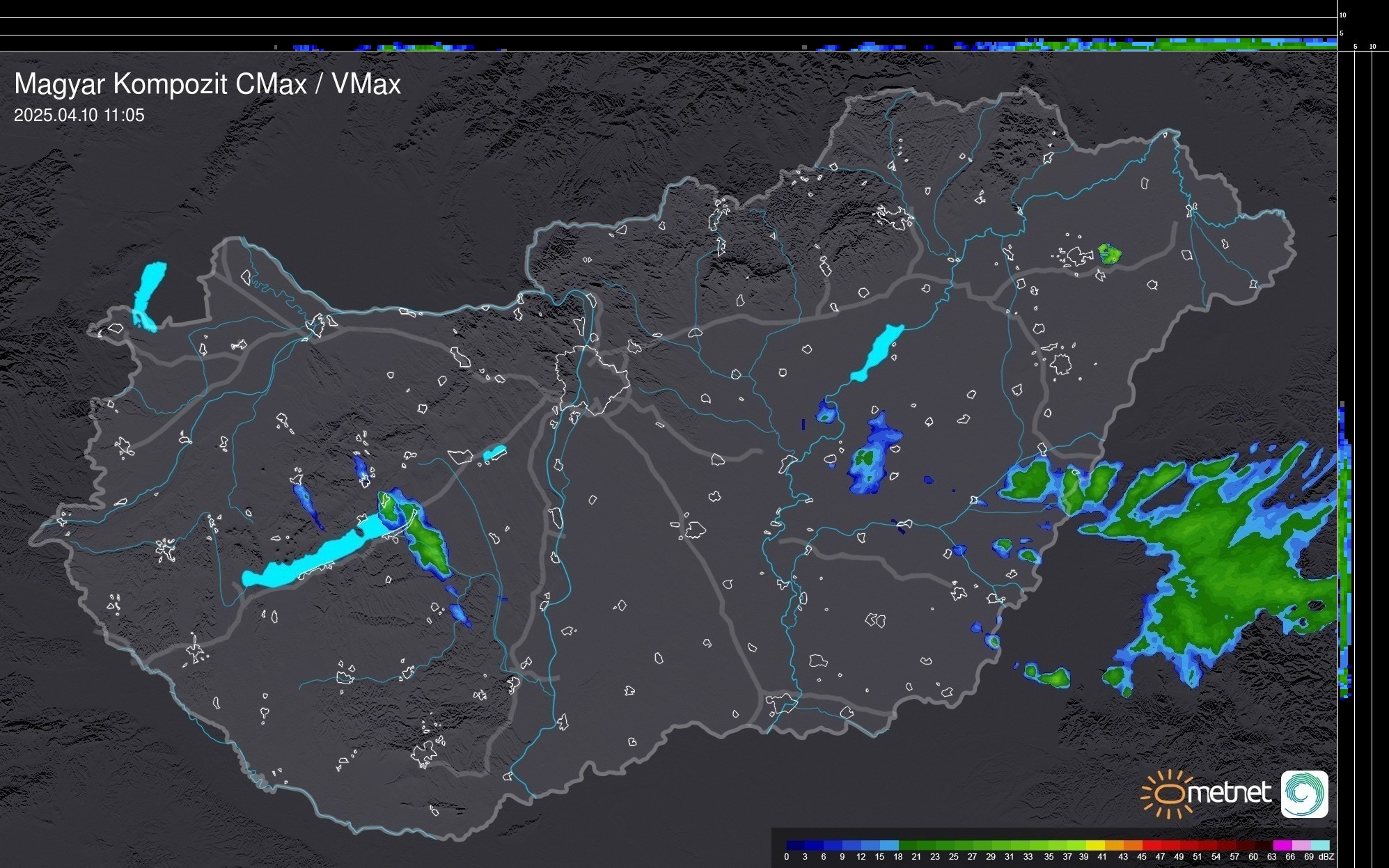Click the magenta 63 dBZ legend swatch

(1282, 845)
